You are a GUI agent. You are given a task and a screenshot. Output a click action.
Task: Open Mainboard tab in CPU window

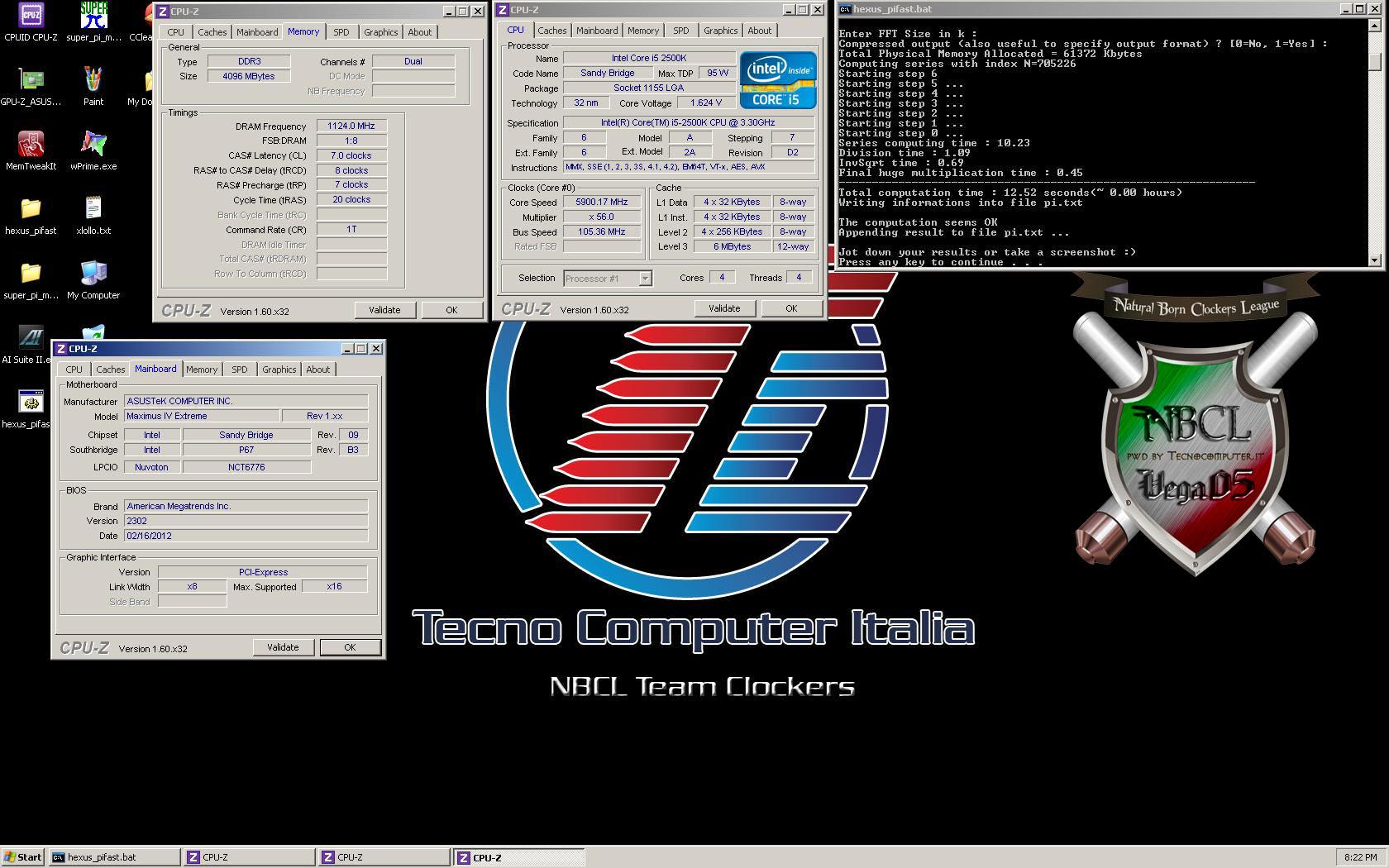[x=597, y=31]
